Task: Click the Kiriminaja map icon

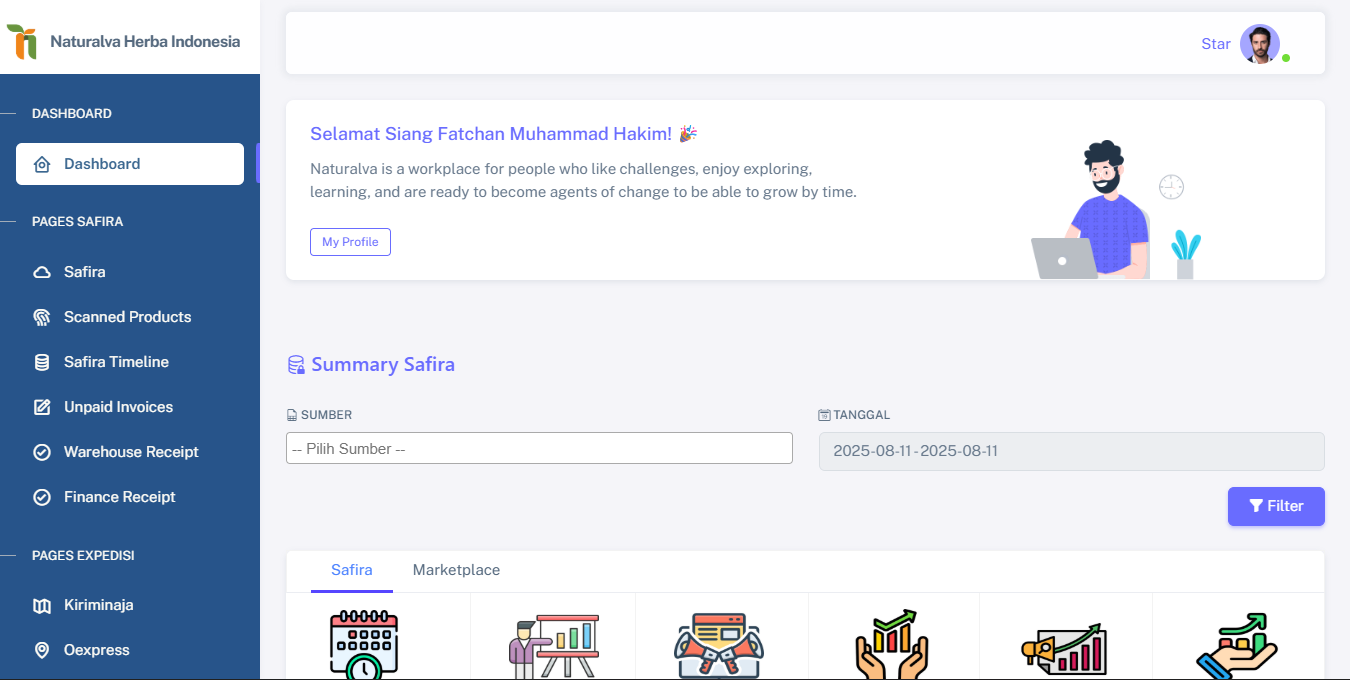Action: pos(42,605)
